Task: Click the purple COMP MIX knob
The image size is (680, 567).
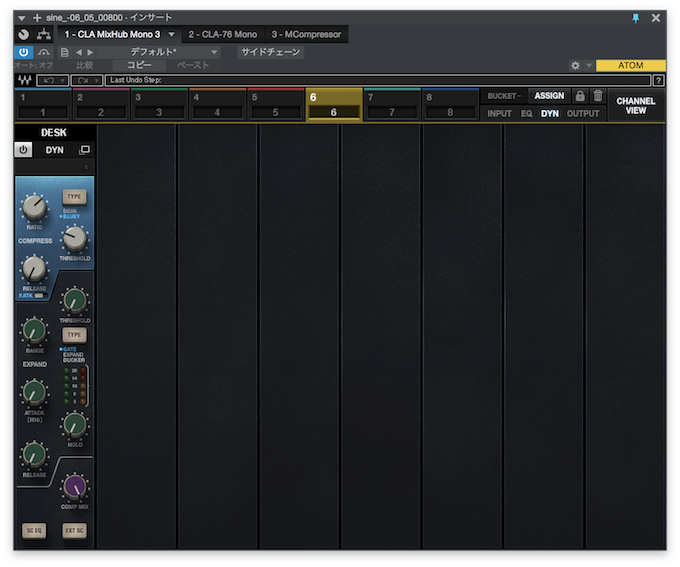Action: [x=75, y=486]
